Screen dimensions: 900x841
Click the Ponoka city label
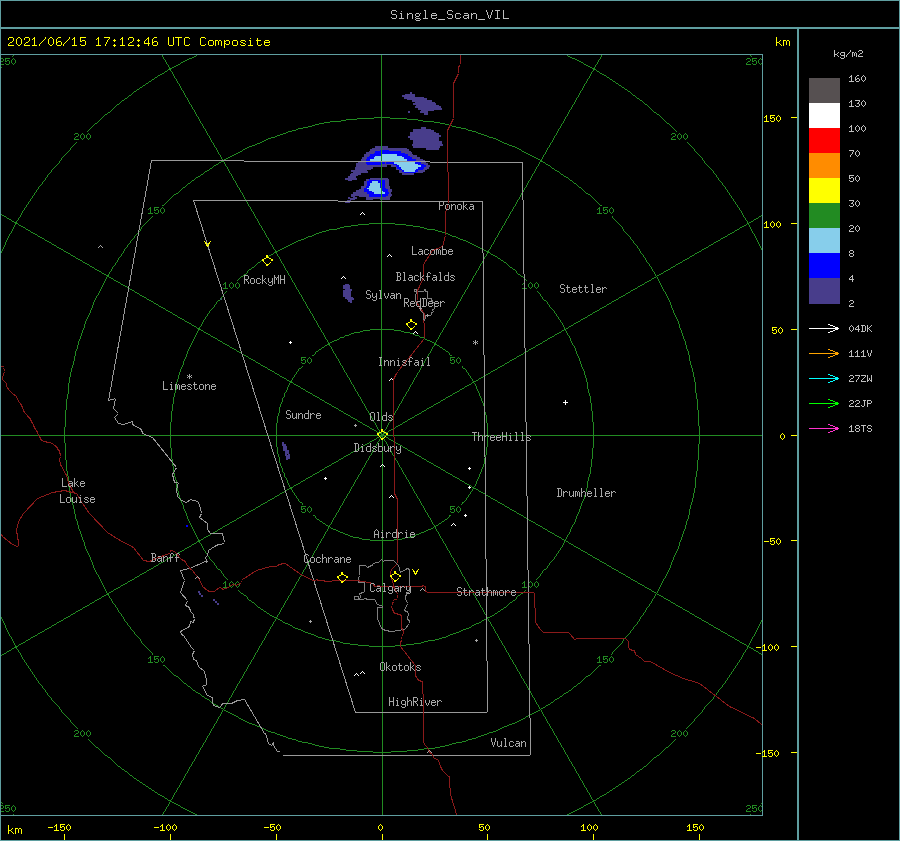click(456, 206)
